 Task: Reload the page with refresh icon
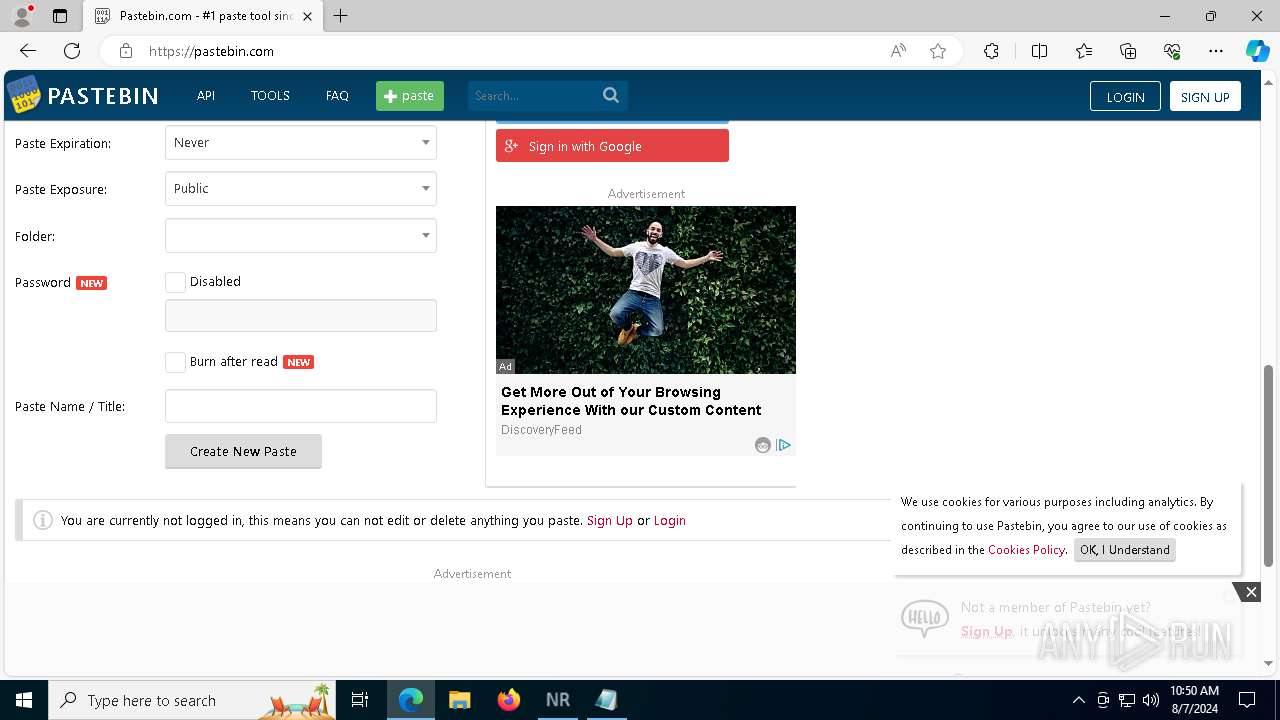pos(72,51)
